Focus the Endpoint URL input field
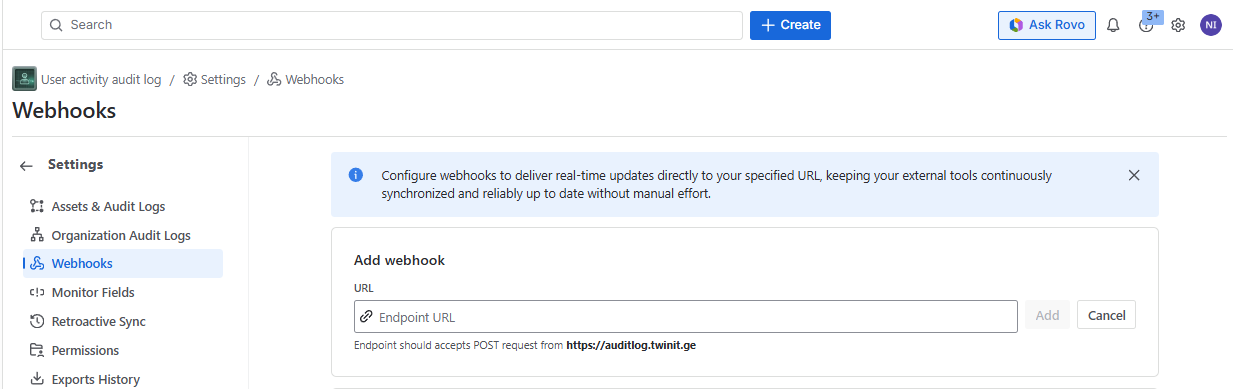Screen dimensions: 1233x389 (686, 317)
